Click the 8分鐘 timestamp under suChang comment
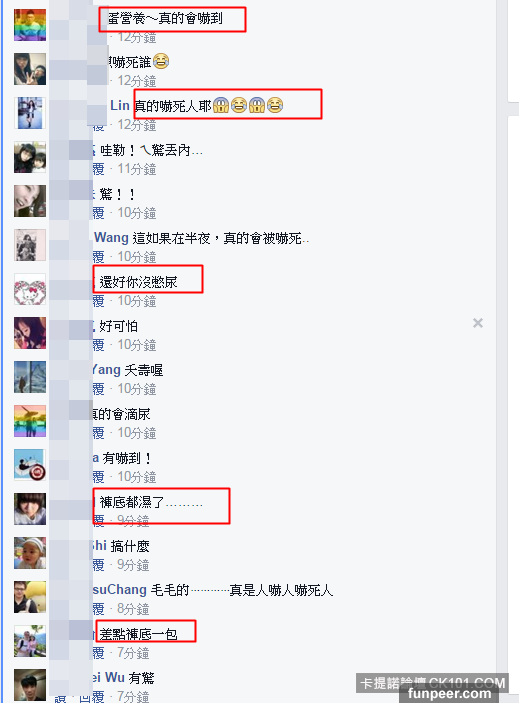Viewport: 519px width, 703px height. 133,609
